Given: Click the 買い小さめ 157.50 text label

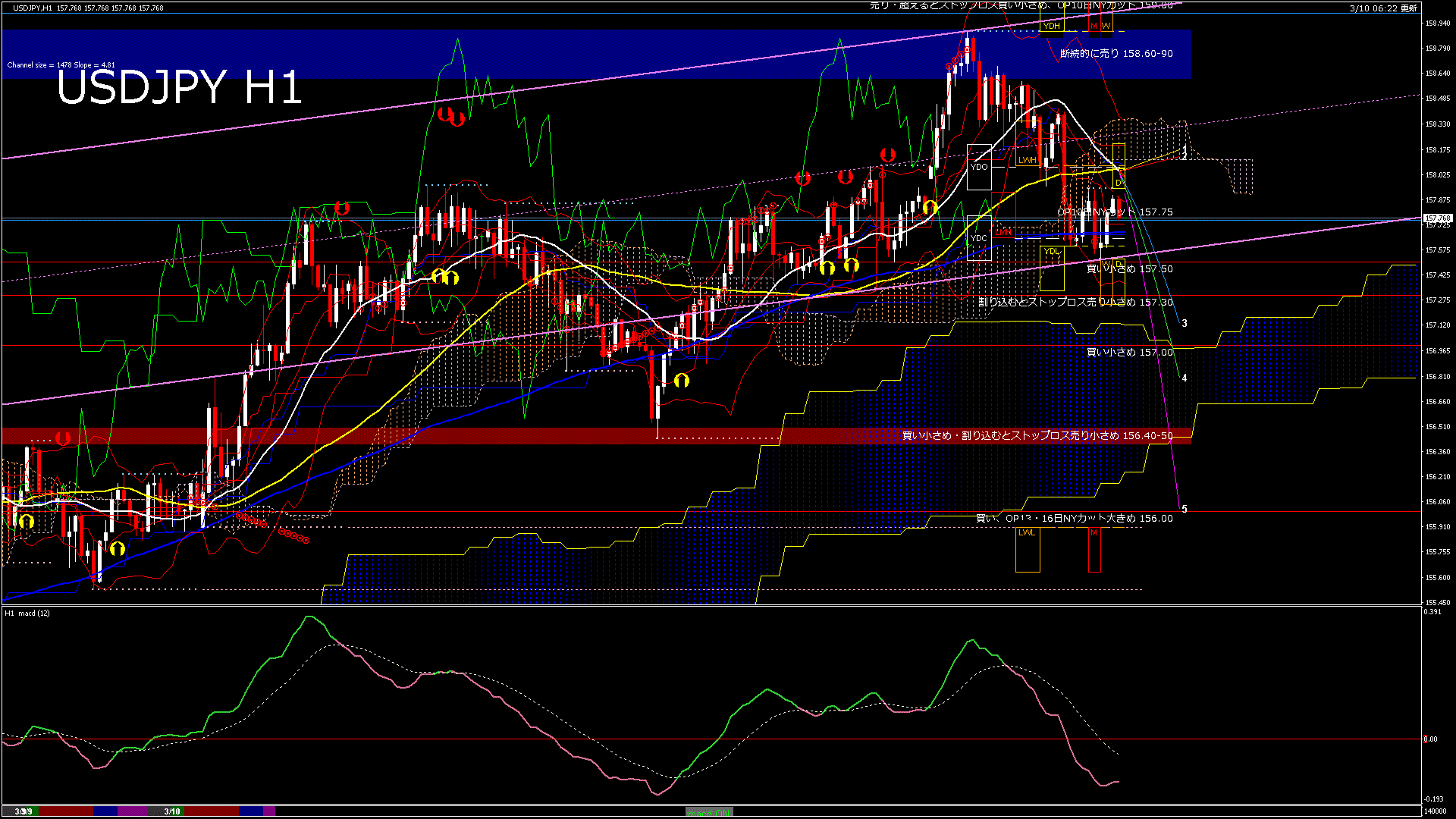Looking at the screenshot, I should (x=1129, y=269).
